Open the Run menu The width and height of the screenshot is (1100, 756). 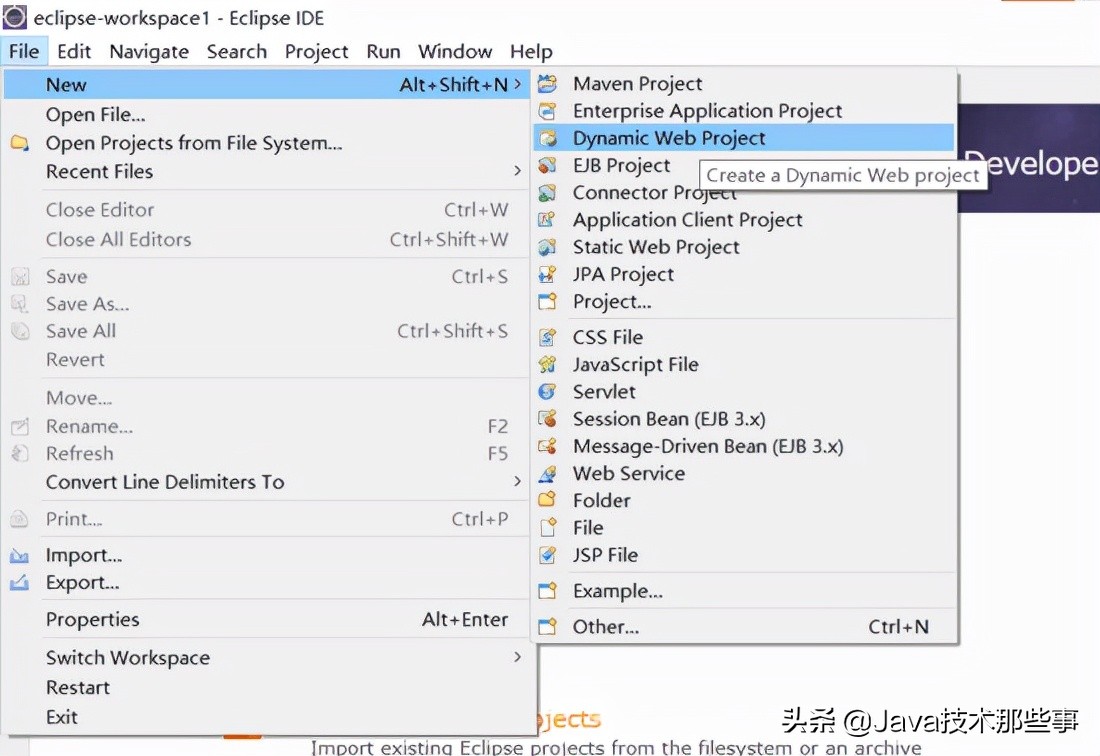click(x=383, y=51)
